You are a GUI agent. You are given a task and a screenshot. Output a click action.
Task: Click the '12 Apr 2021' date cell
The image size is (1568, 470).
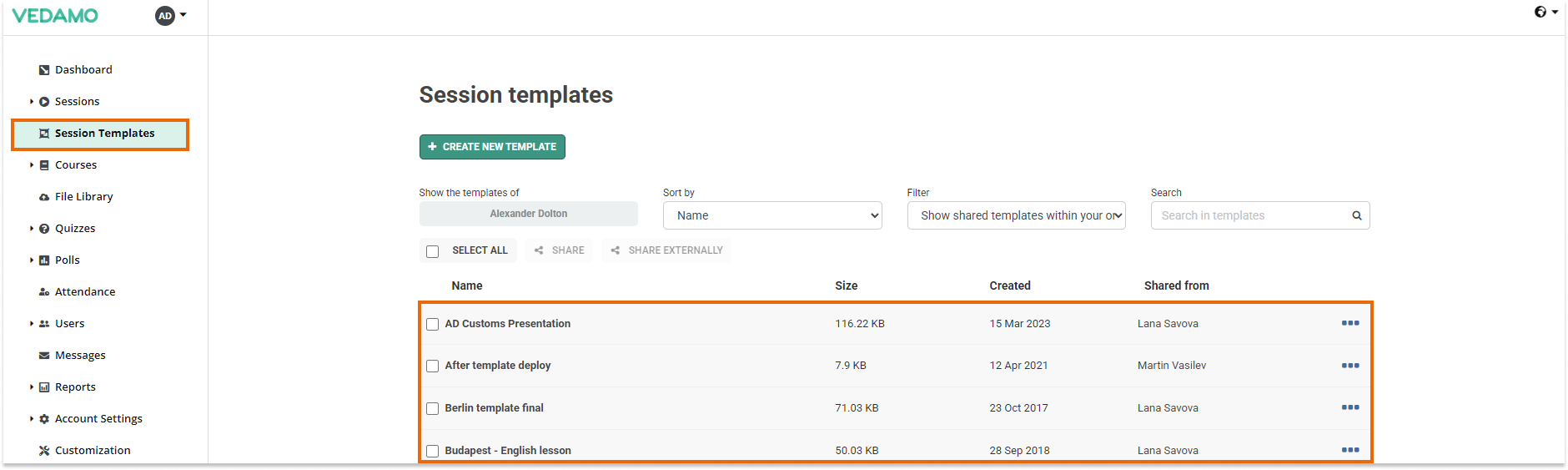click(x=1018, y=366)
